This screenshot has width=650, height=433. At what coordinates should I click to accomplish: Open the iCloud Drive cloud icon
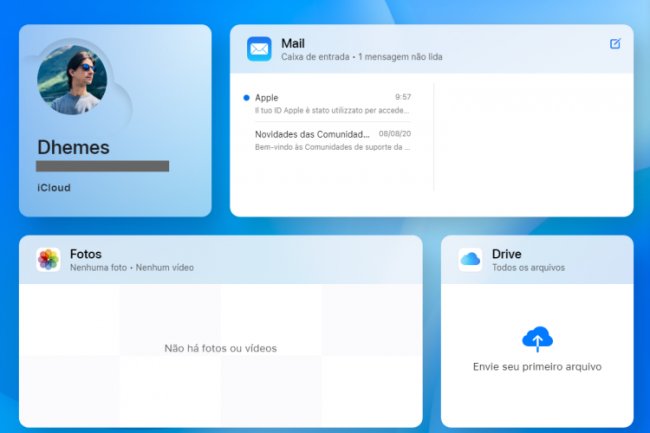click(x=470, y=260)
